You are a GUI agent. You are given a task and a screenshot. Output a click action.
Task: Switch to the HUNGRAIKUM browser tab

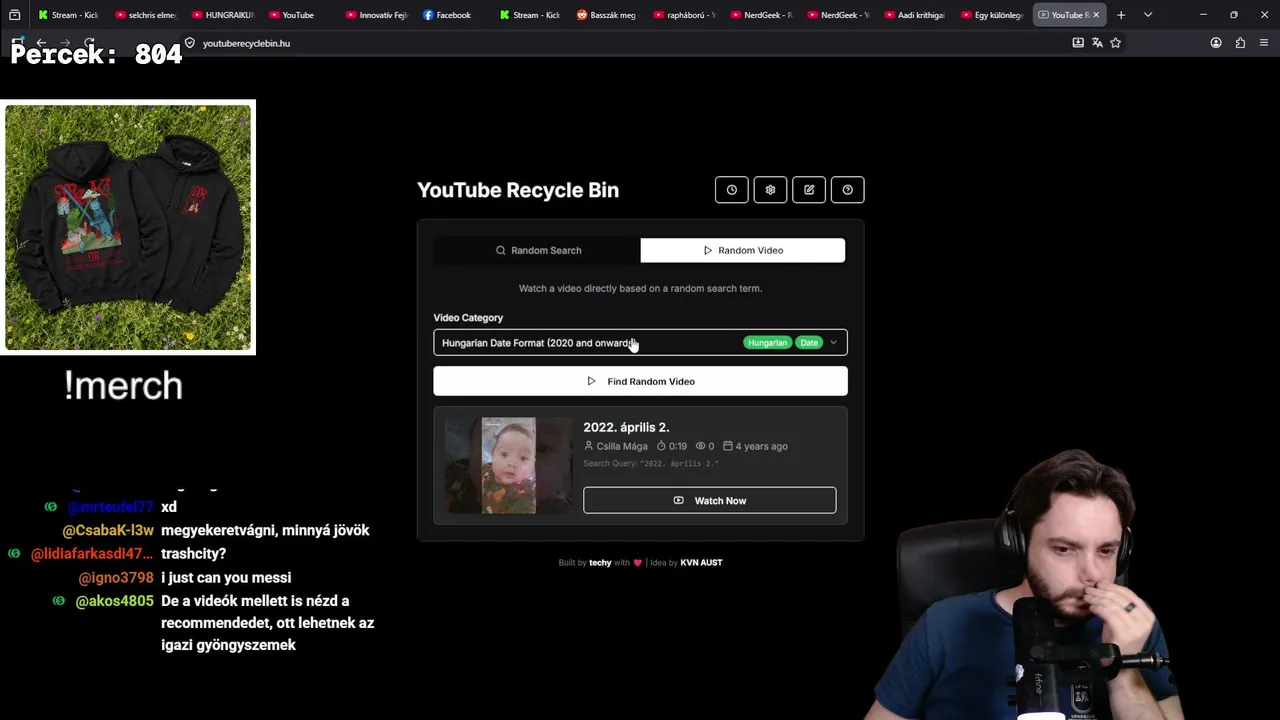click(x=221, y=15)
